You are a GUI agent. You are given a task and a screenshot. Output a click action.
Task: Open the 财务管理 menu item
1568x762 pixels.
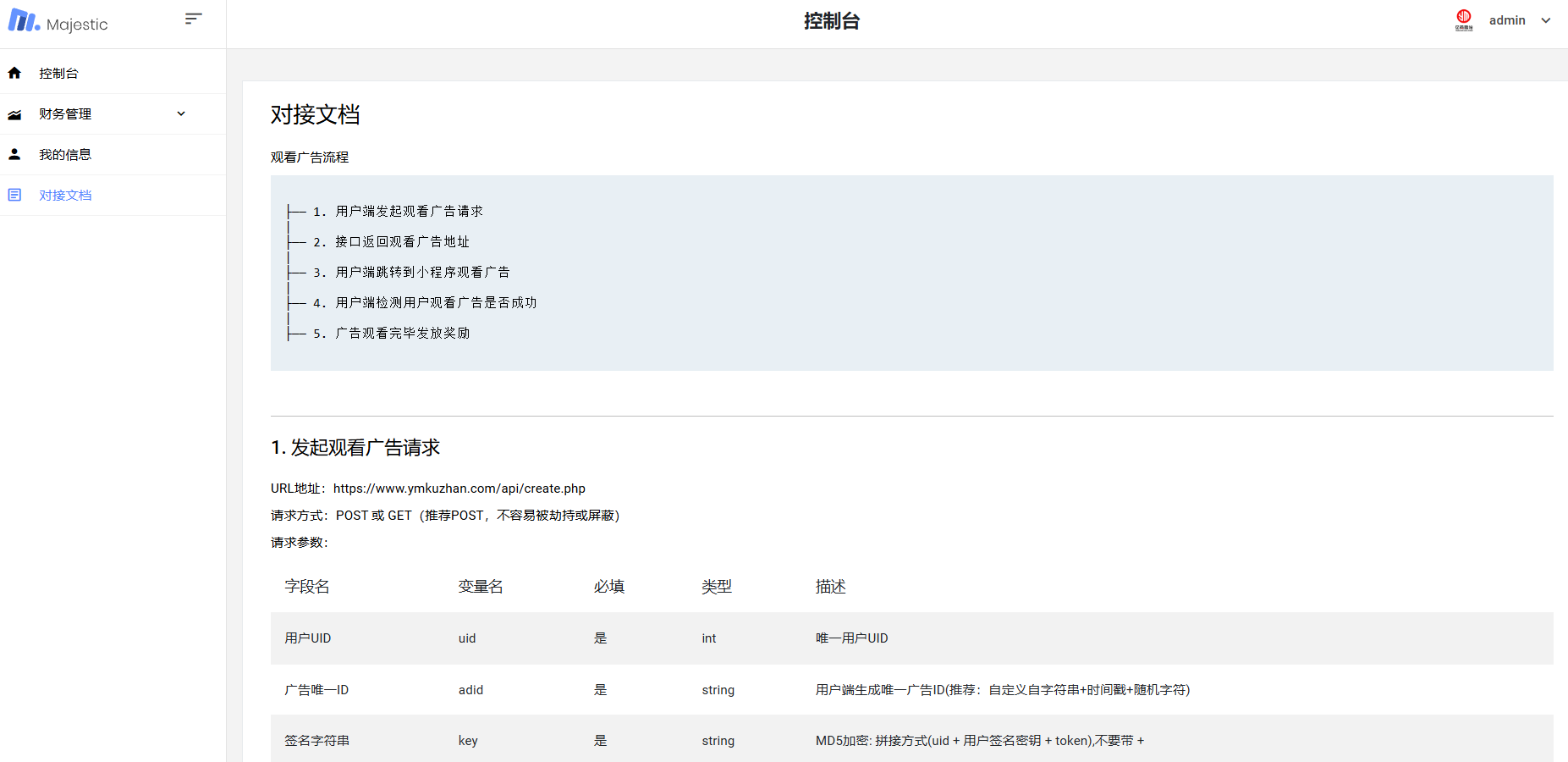point(113,114)
